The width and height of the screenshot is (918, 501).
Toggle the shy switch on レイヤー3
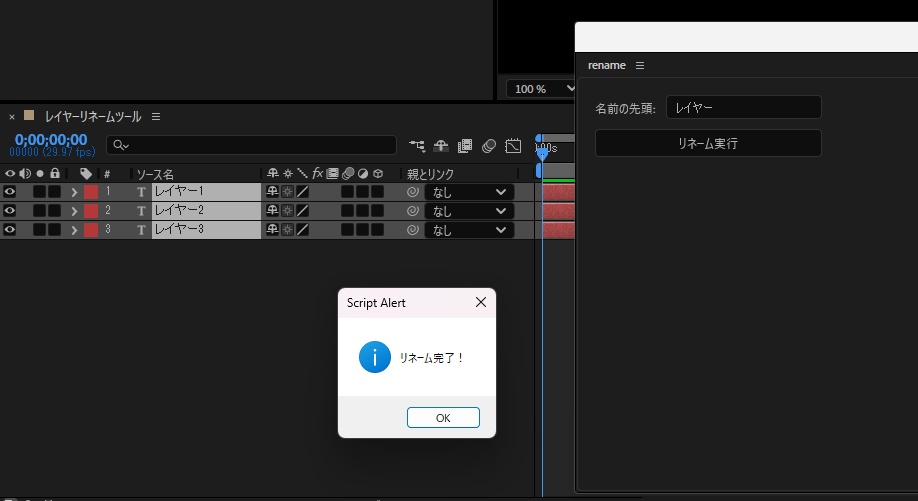pyautogui.click(x=272, y=229)
